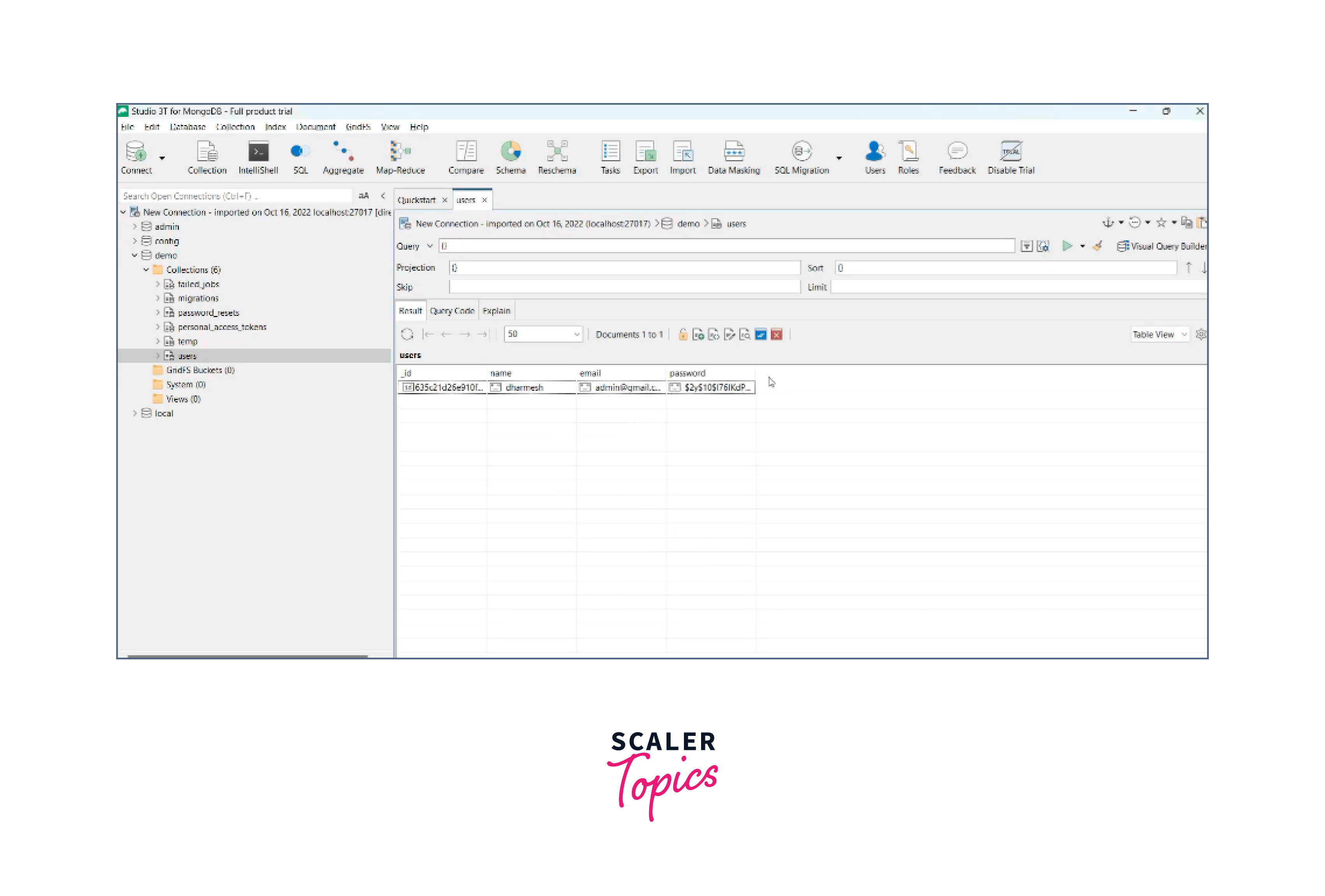Run query with green play button

[x=1067, y=246]
